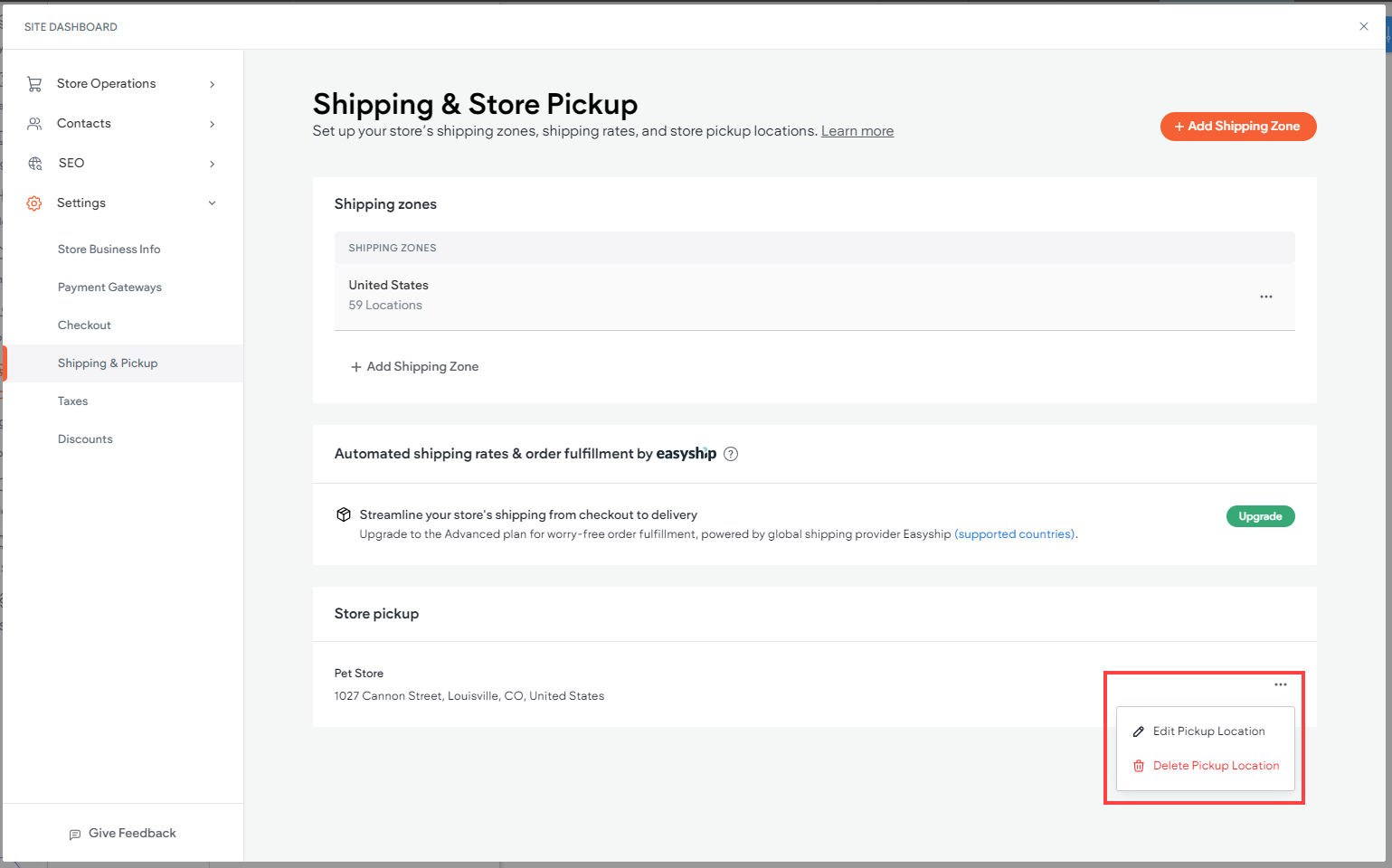Click the green Upgrade button
Screen dimensions: 1392x868
click(x=1260, y=515)
